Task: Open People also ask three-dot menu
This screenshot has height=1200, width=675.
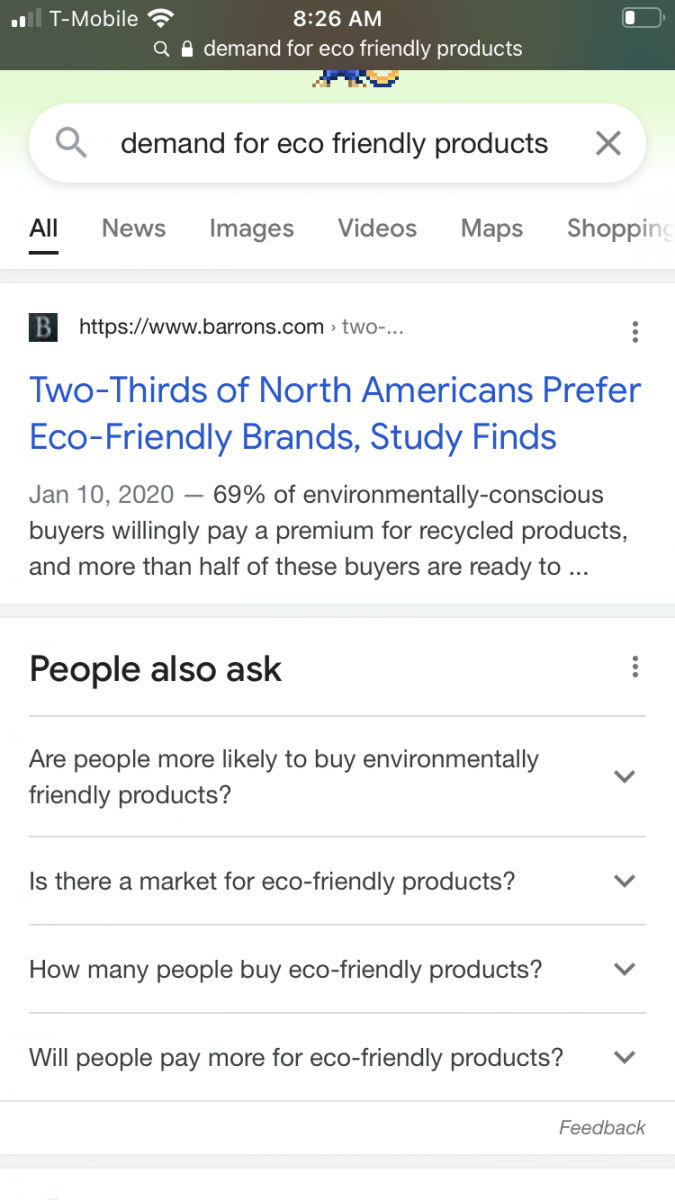Action: [x=636, y=667]
